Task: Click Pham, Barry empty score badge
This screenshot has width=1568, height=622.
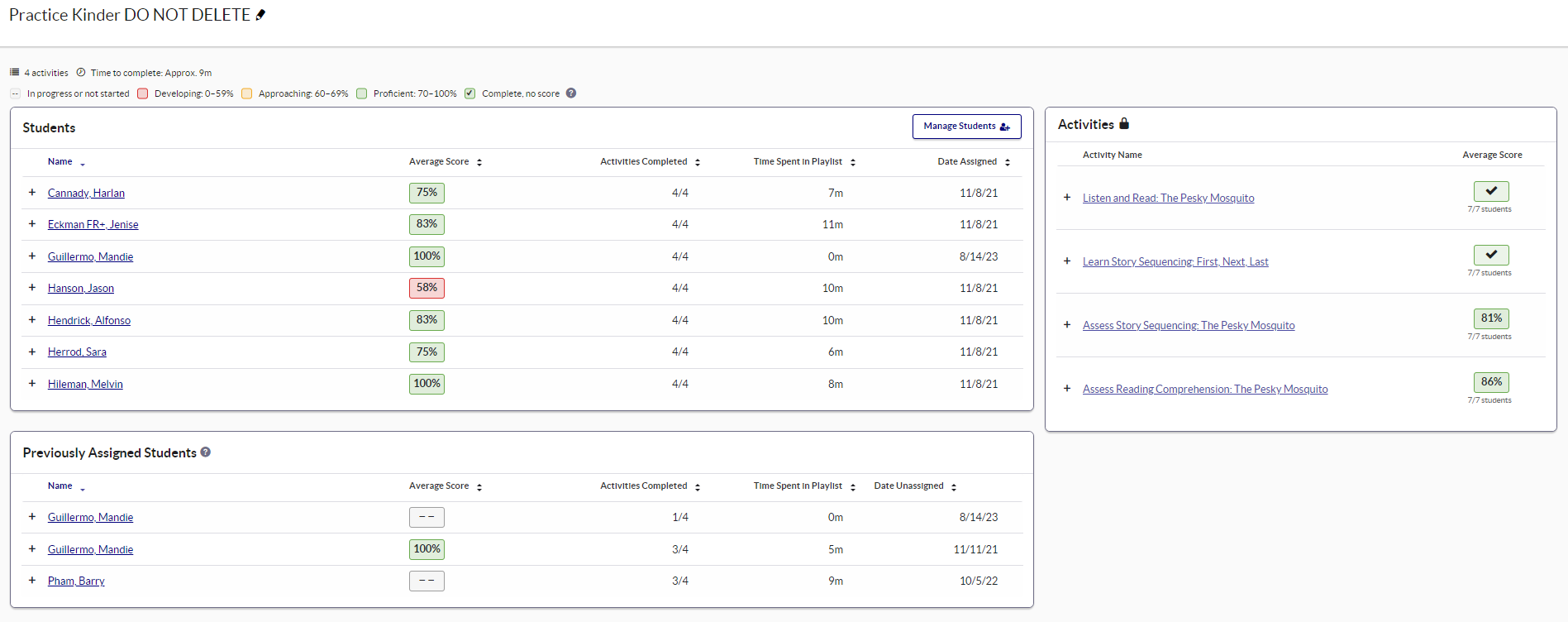Action: point(427,581)
